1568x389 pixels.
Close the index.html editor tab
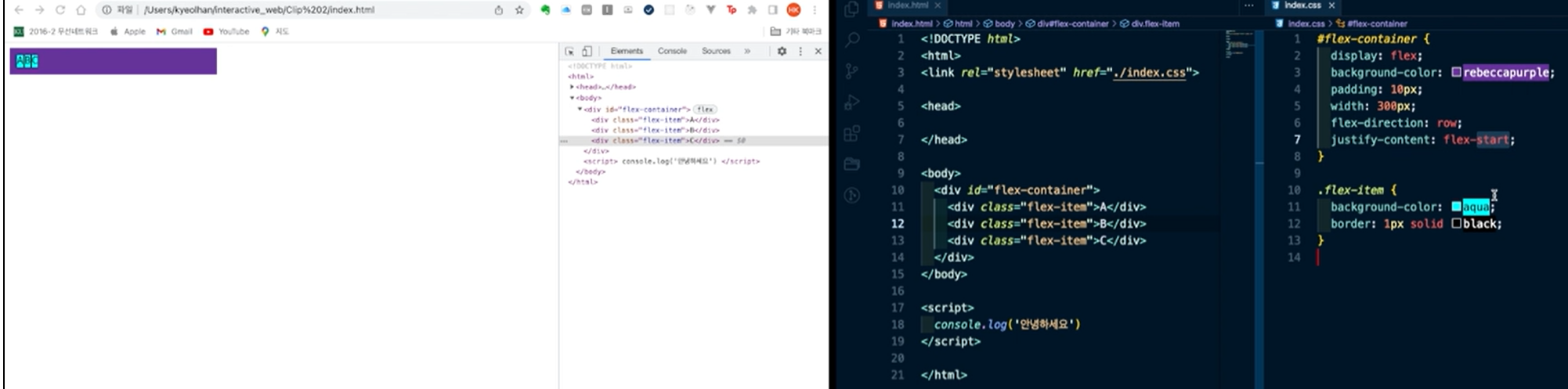[938, 5]
